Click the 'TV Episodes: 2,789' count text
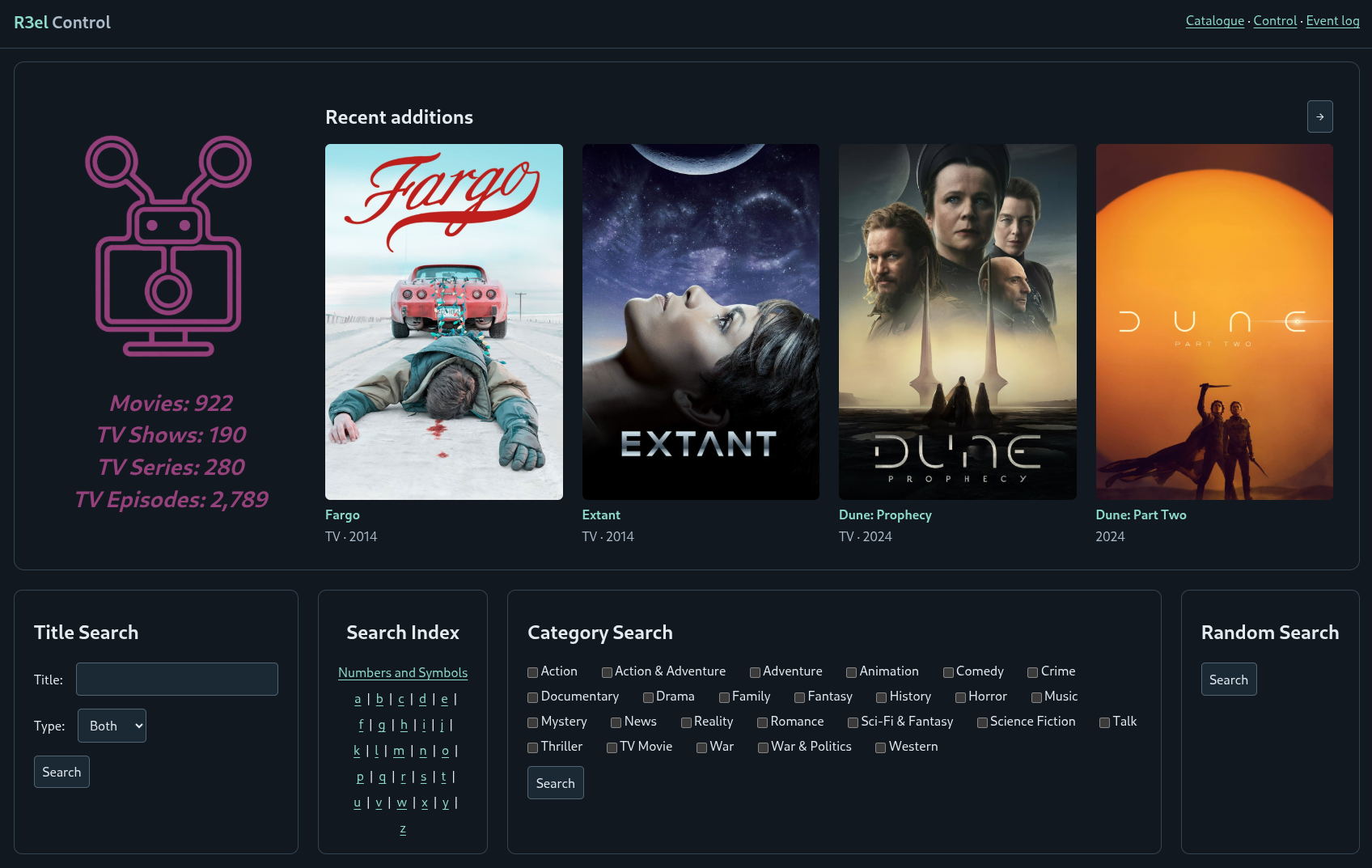 point(171,500)
